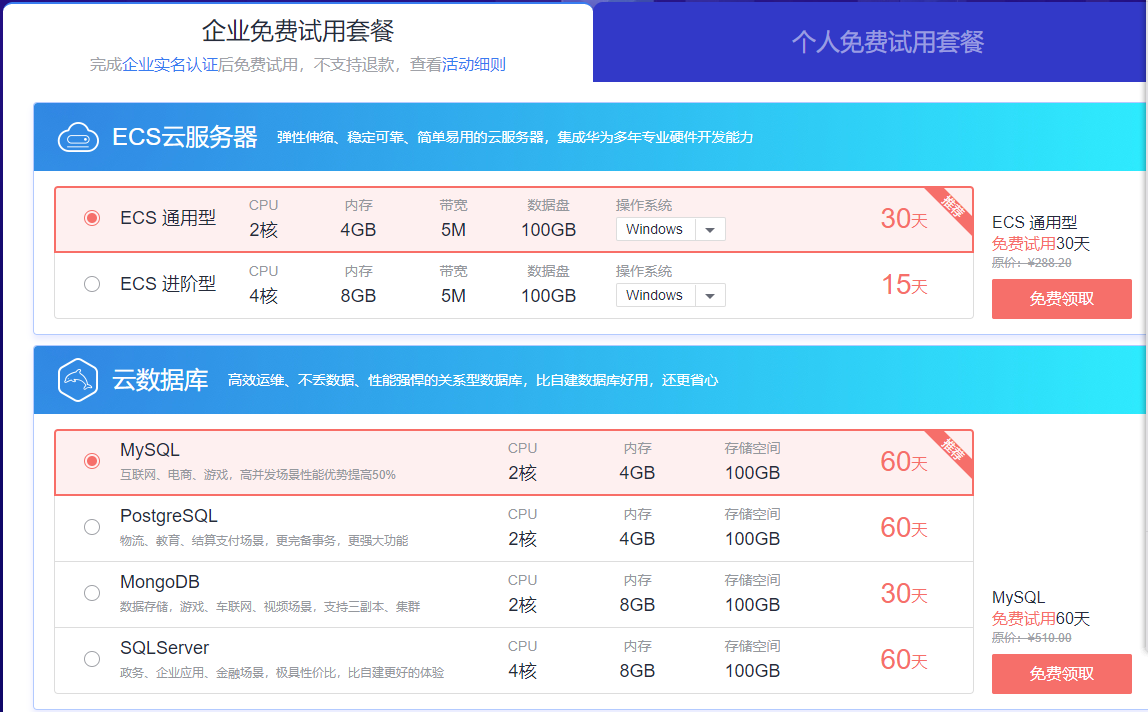Select the ECS 通用型 radio button
The image size is (1148, 712).
(x=92, y=218)
